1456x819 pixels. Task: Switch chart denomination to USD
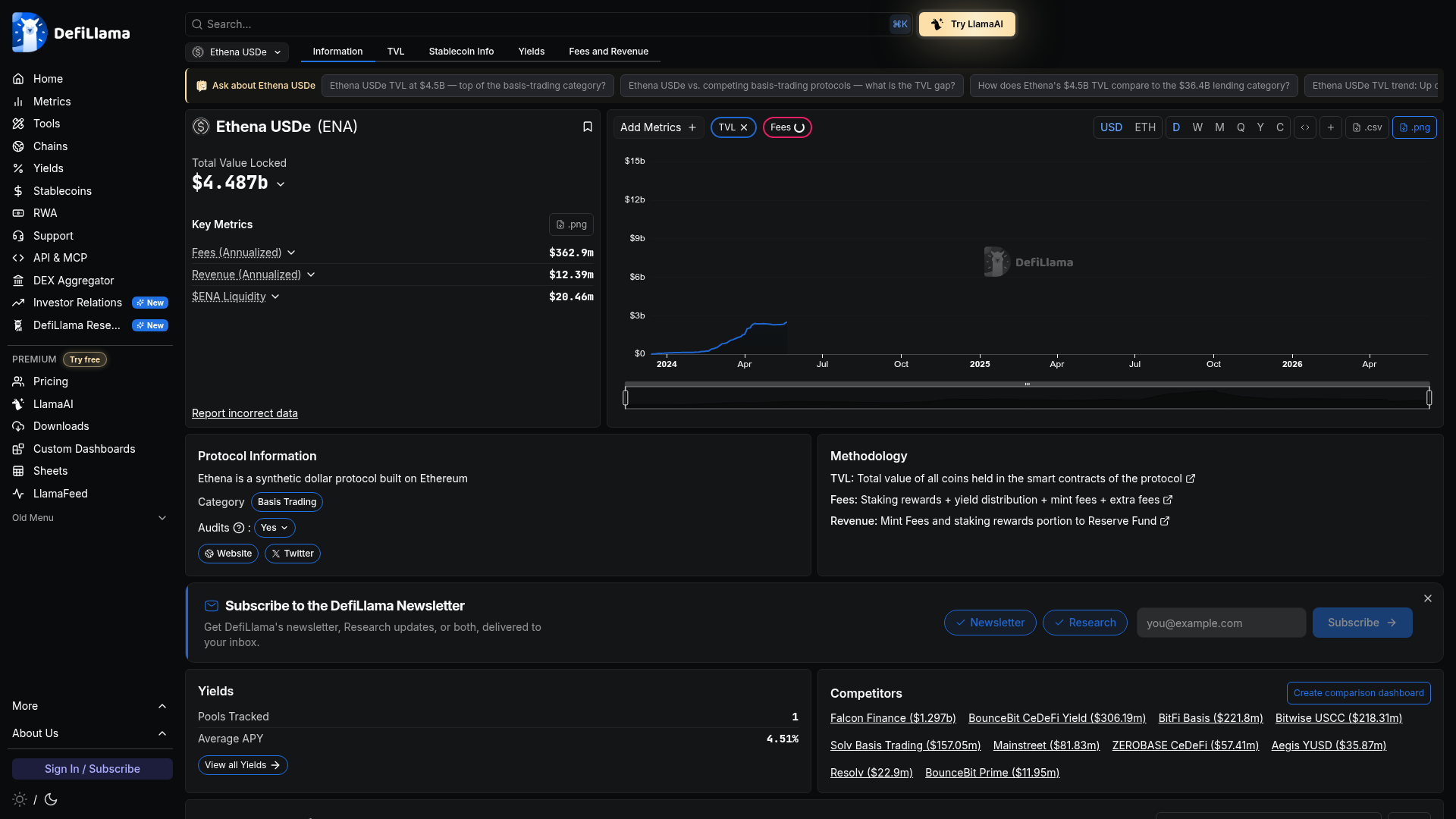pos(1111,127)
